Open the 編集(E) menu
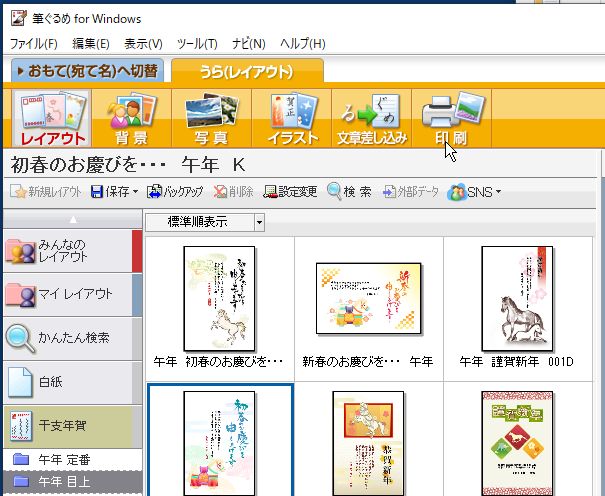 pos(91,44)
